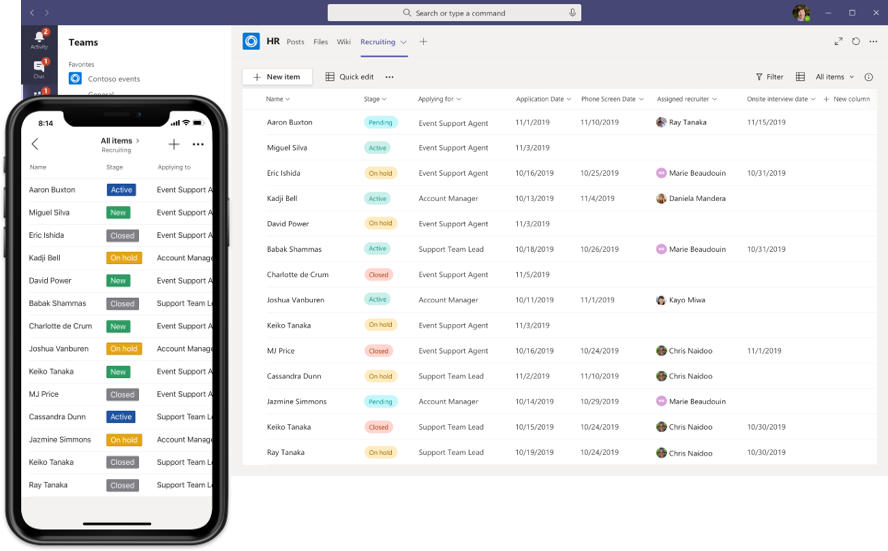888x551 pixels.
Task: Click the reload tab icon
Action: [x=856, y=42]
